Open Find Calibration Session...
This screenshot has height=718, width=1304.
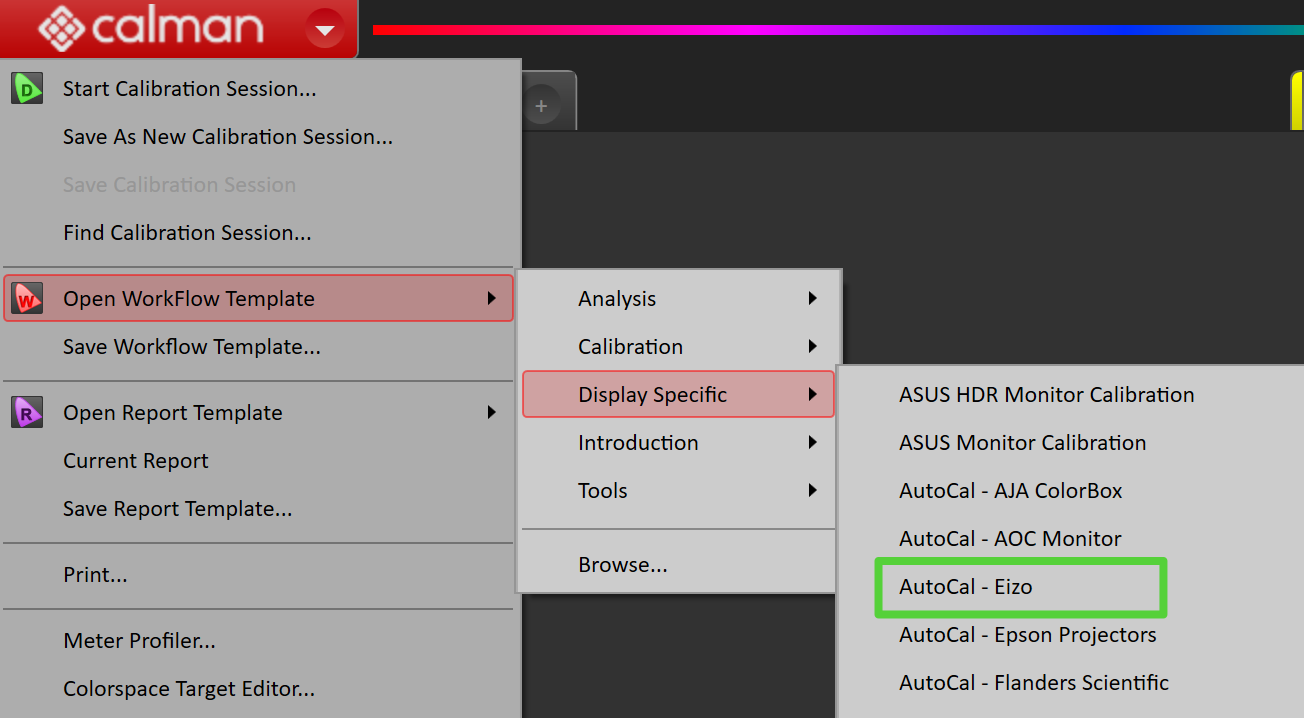tap(187, 233)
